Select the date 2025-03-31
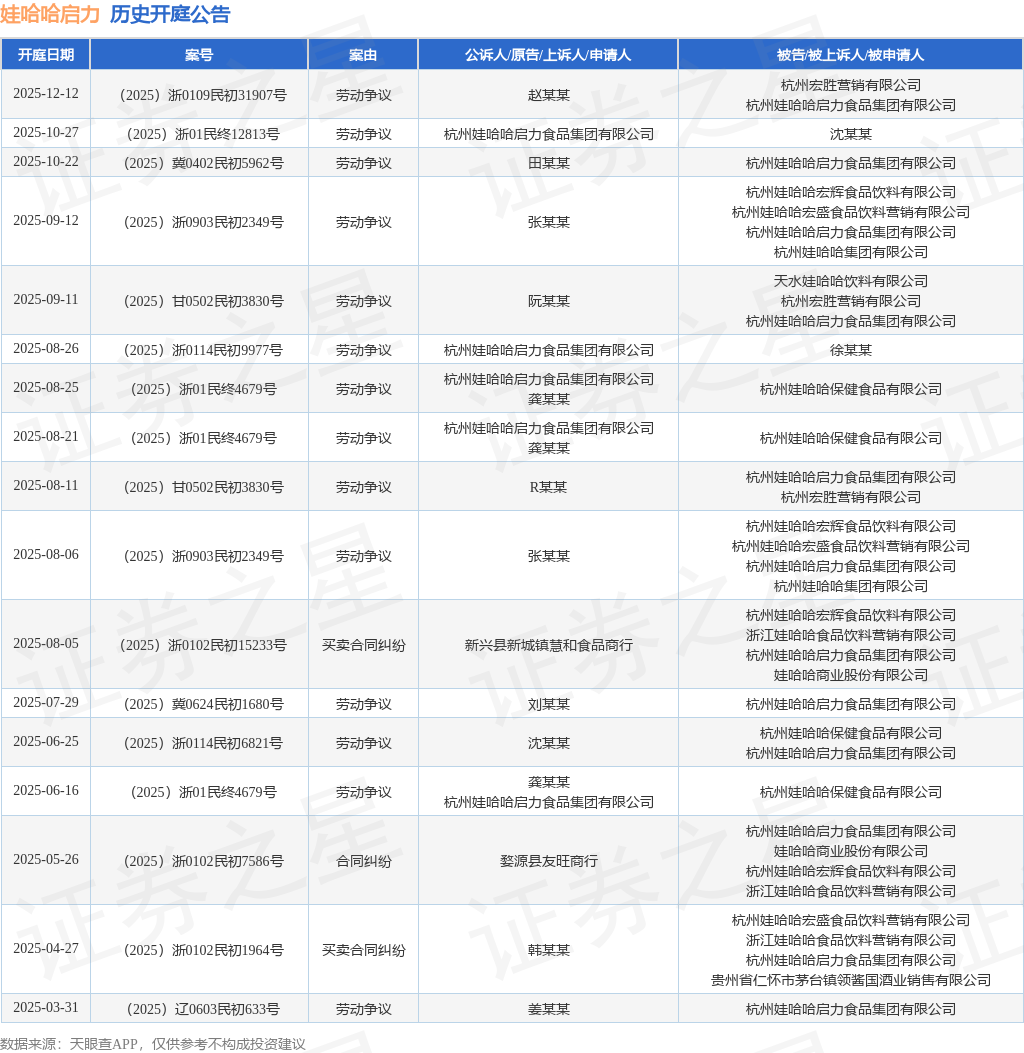 click(x=46, y=1008)
